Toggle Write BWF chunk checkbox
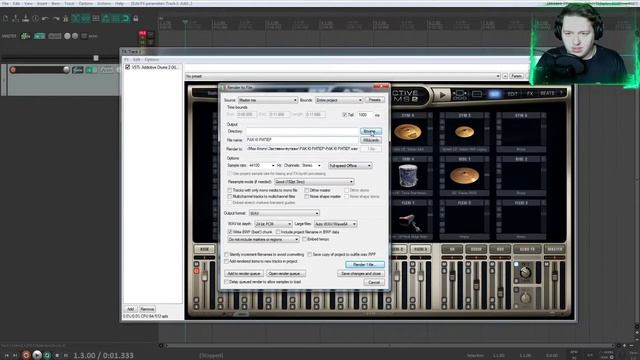Screen dimensions: 640x360 pos(230,232)
